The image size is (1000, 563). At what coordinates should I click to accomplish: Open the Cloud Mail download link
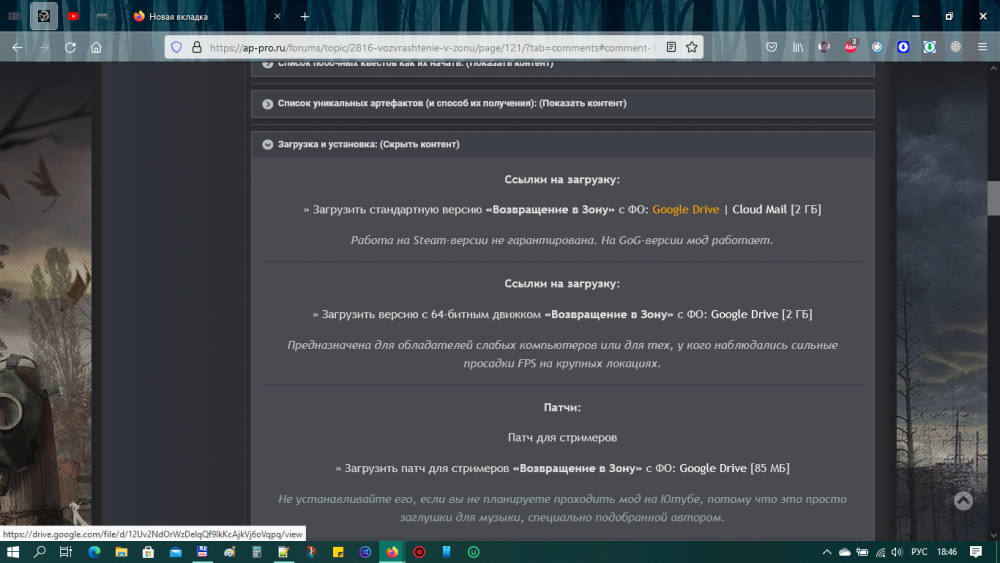(x=760, y=210)
